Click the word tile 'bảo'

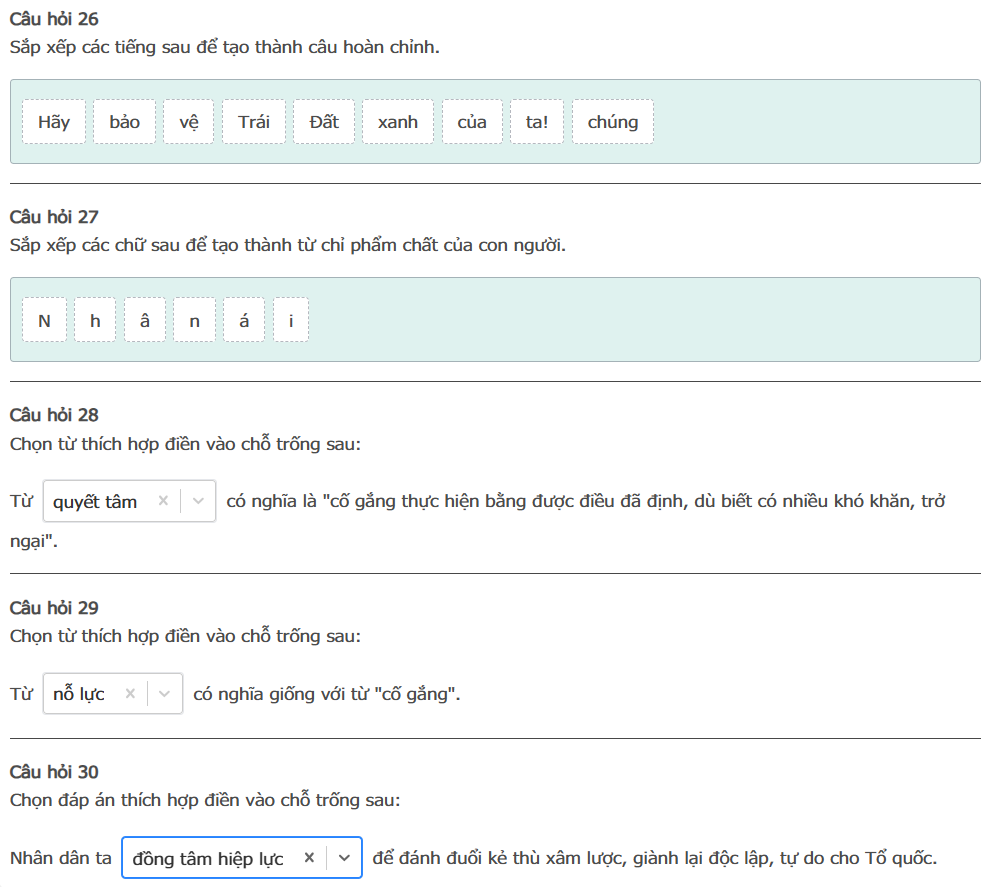125,122
